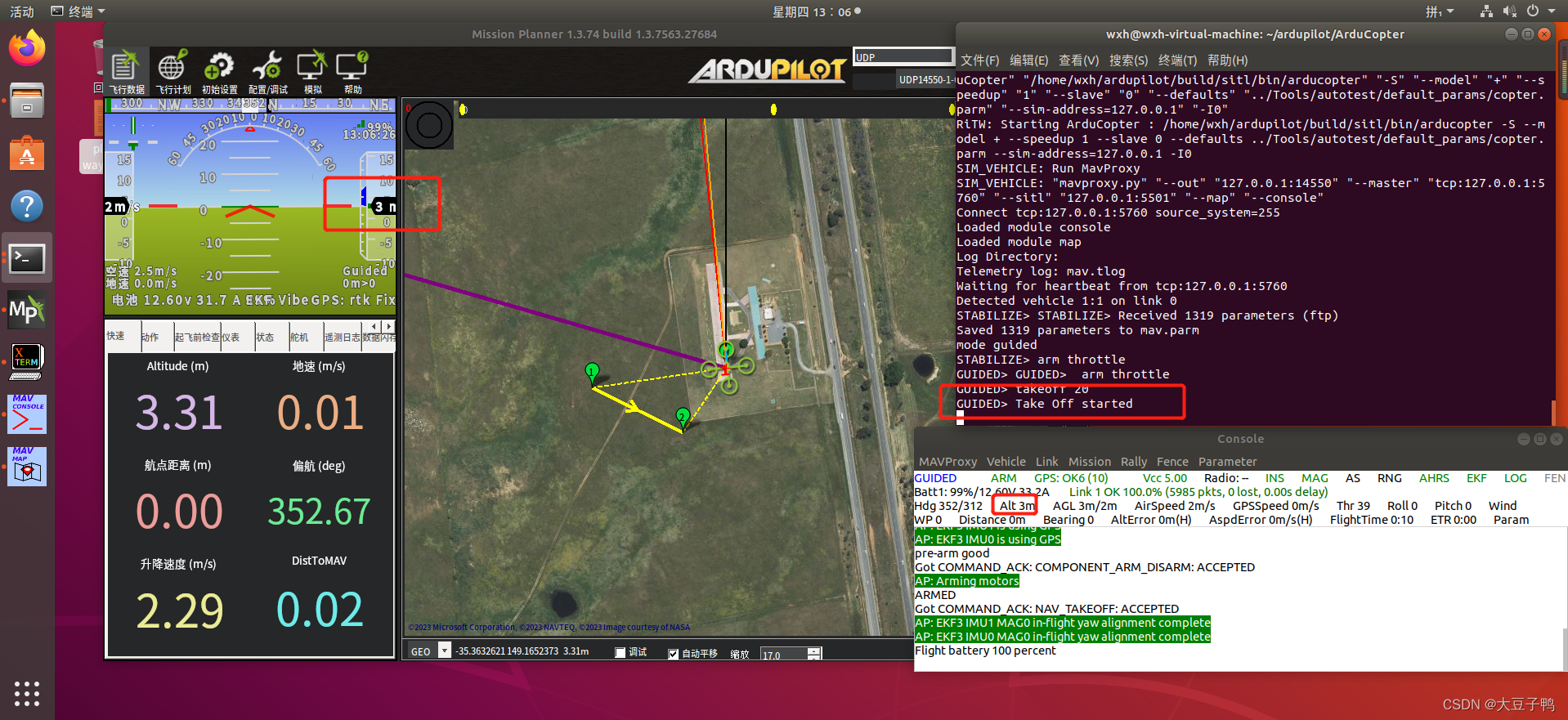Image resolution: width=1568 pixels, height=720 pixels.
Task: Uncheck the 自动平移 auto-pan checkbox
Action: tap(673, 653)
